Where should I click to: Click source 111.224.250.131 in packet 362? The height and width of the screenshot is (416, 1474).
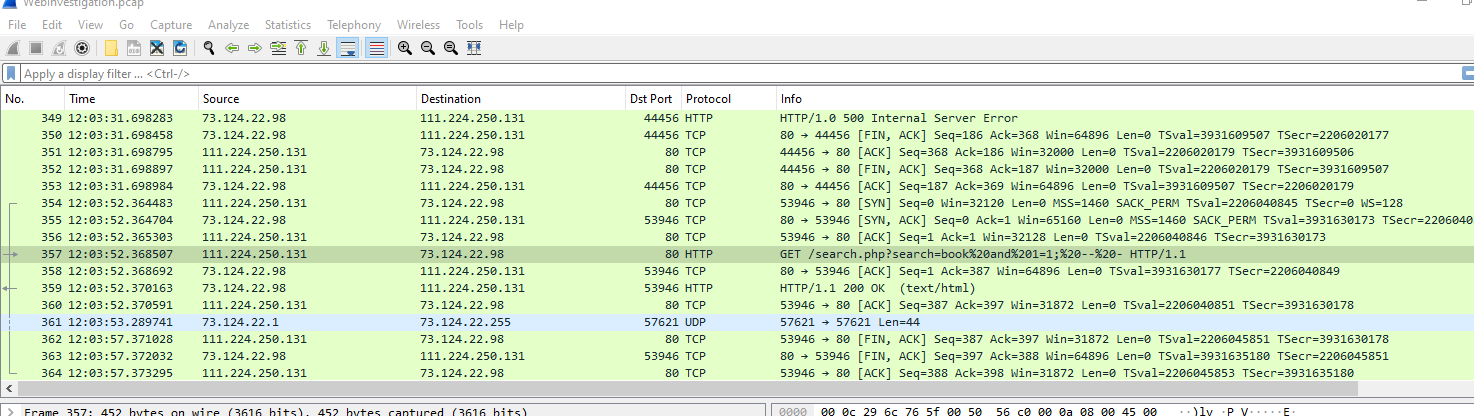pos(254,339)
